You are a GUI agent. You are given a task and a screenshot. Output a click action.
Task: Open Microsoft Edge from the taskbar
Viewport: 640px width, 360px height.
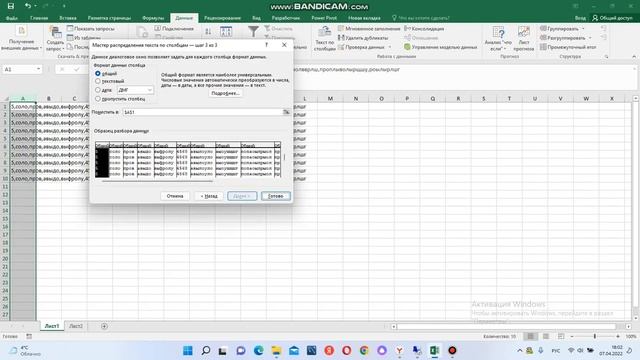(259, 350)
